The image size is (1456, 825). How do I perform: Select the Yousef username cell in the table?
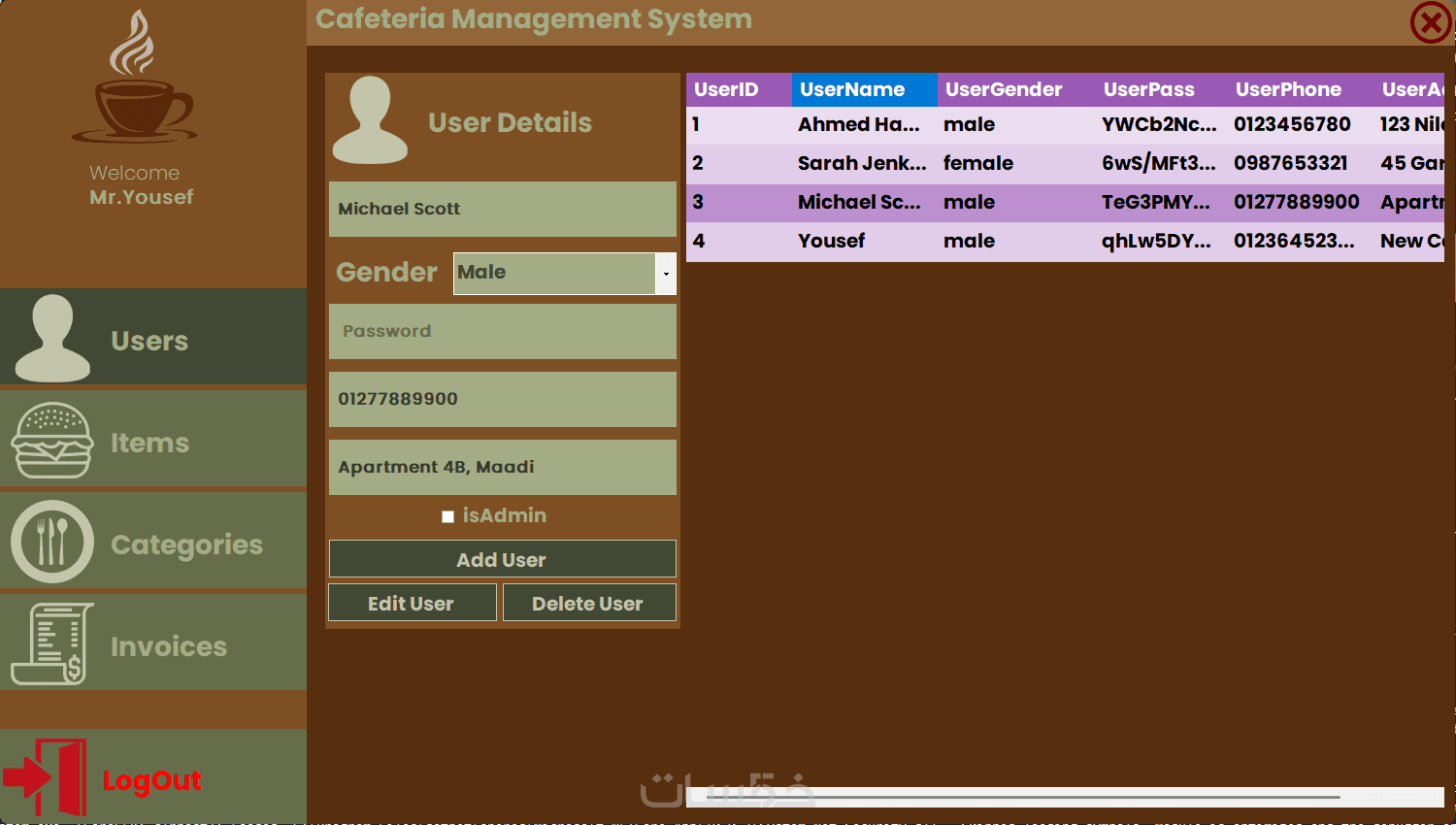coord(865,241)
